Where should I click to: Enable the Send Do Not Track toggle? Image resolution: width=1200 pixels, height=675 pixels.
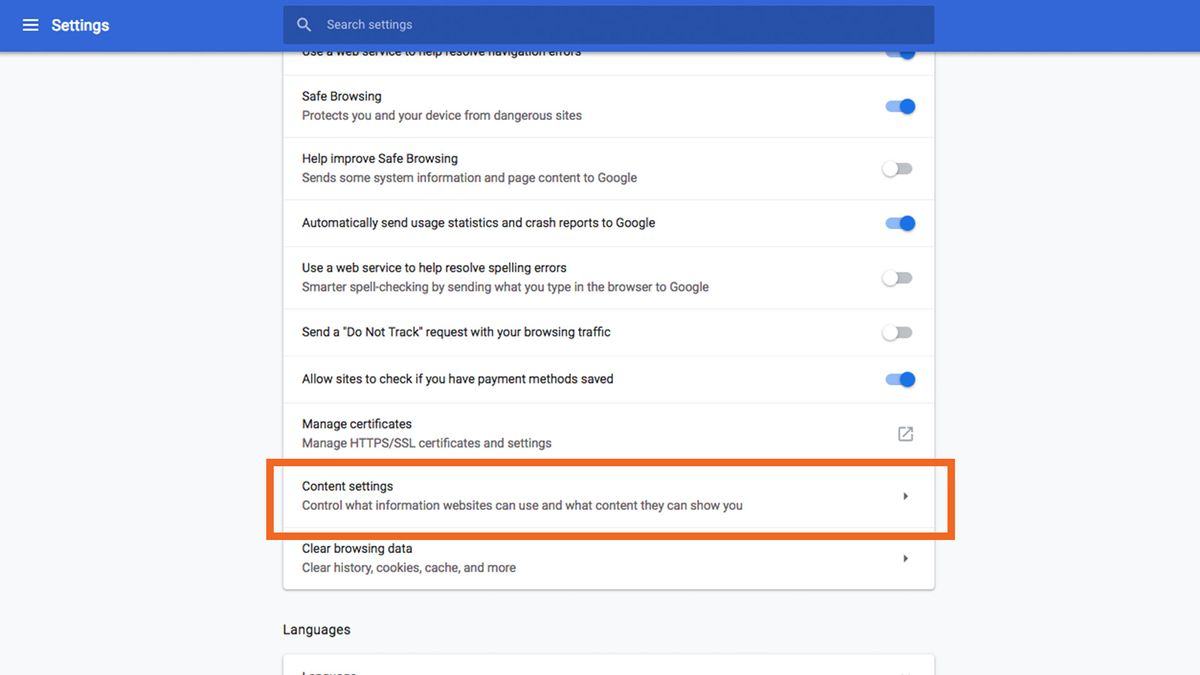pyautogui.click(x=896, y=332)
